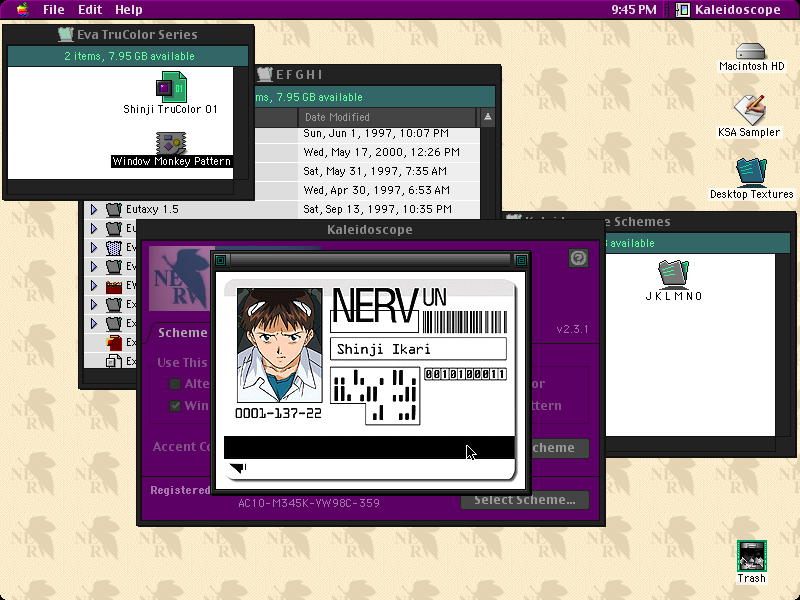This screenshot has width=800, height=600.
Task: Click the date 'Sat, Sep 13, 1997, 10:35 PM'
Action: pyautogui.click(x=378, y=209)
